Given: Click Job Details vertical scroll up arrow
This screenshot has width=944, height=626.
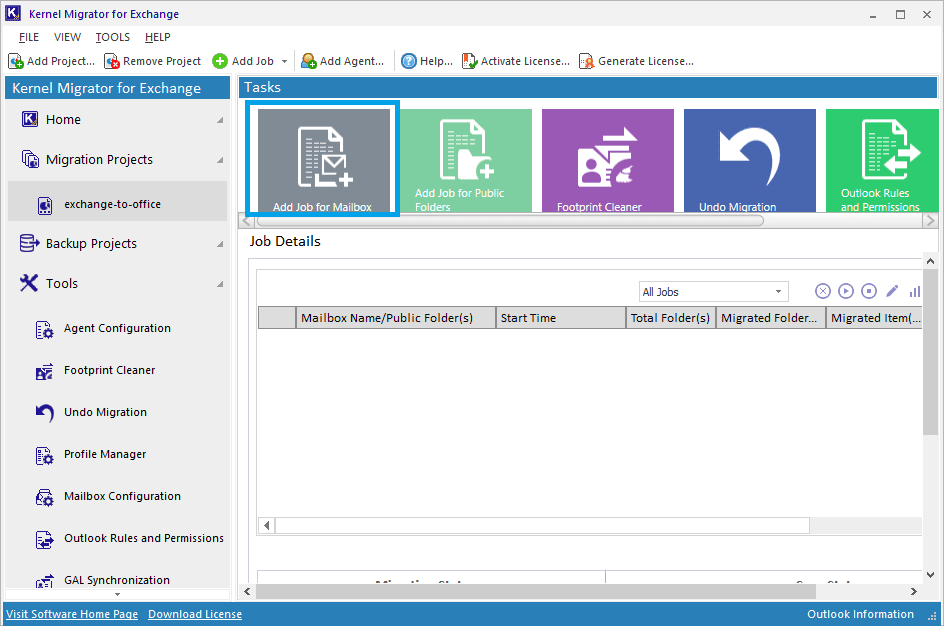Looking at the screenshot, I should [x=930, y=261].
